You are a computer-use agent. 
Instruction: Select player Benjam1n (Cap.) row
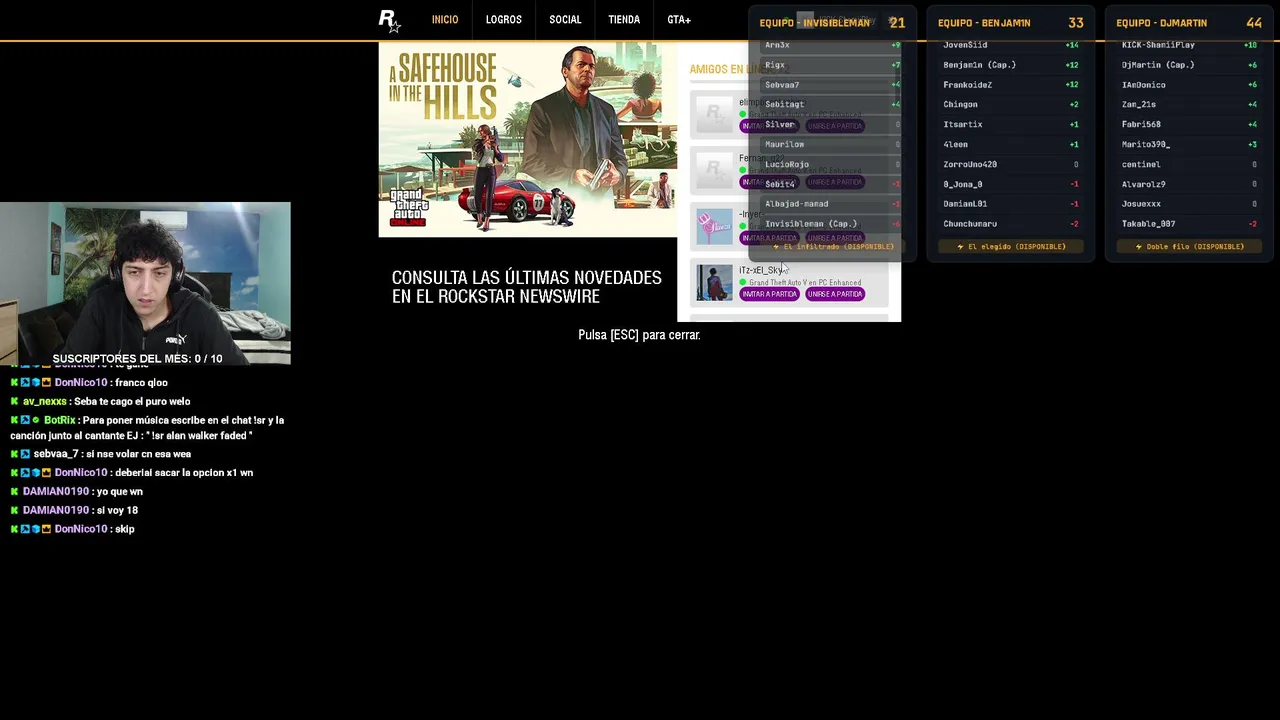pos(1011,65)
